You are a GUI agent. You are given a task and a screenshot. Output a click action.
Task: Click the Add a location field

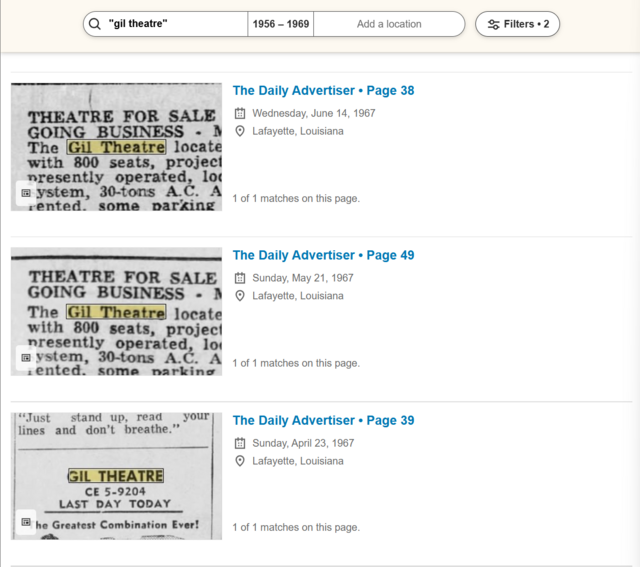389,24
